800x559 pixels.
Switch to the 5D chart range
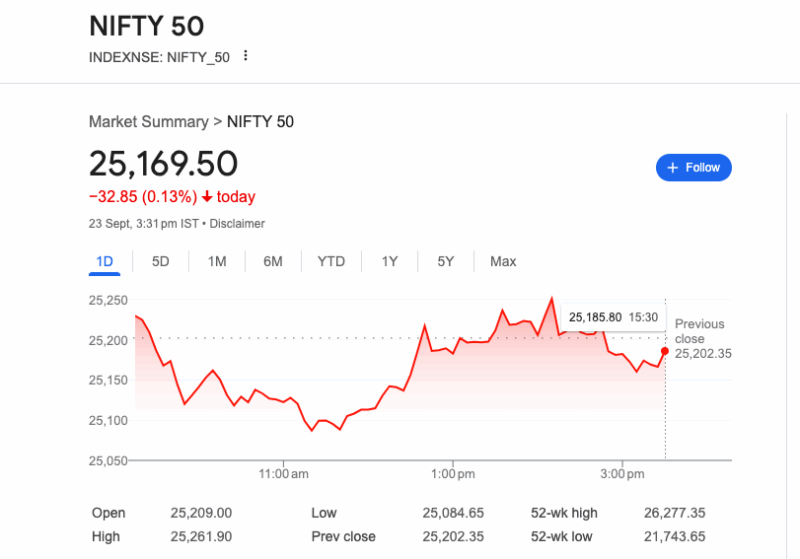tap(160, 262)
